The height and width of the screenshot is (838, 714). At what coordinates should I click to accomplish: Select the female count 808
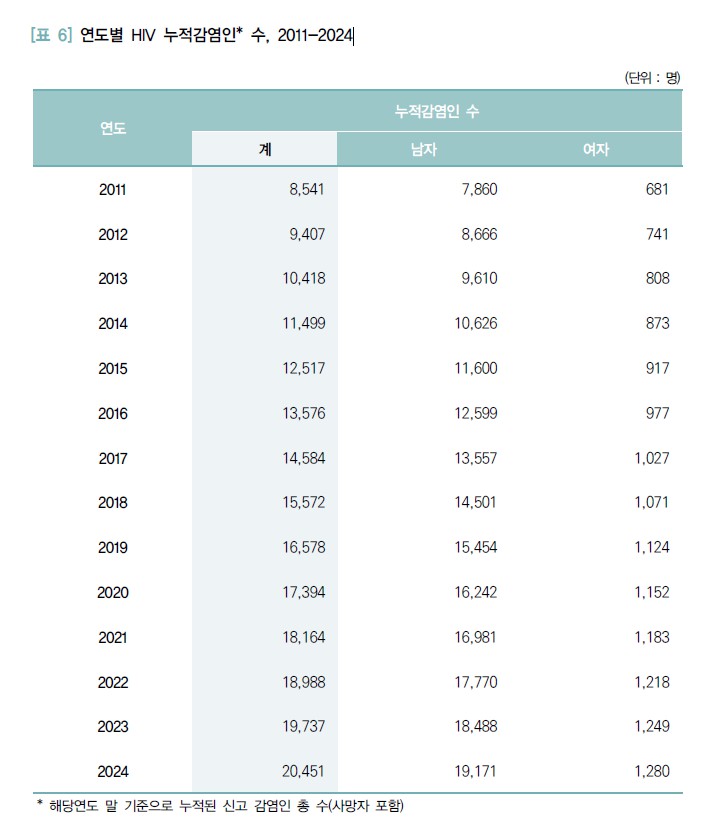pos(657,279)
